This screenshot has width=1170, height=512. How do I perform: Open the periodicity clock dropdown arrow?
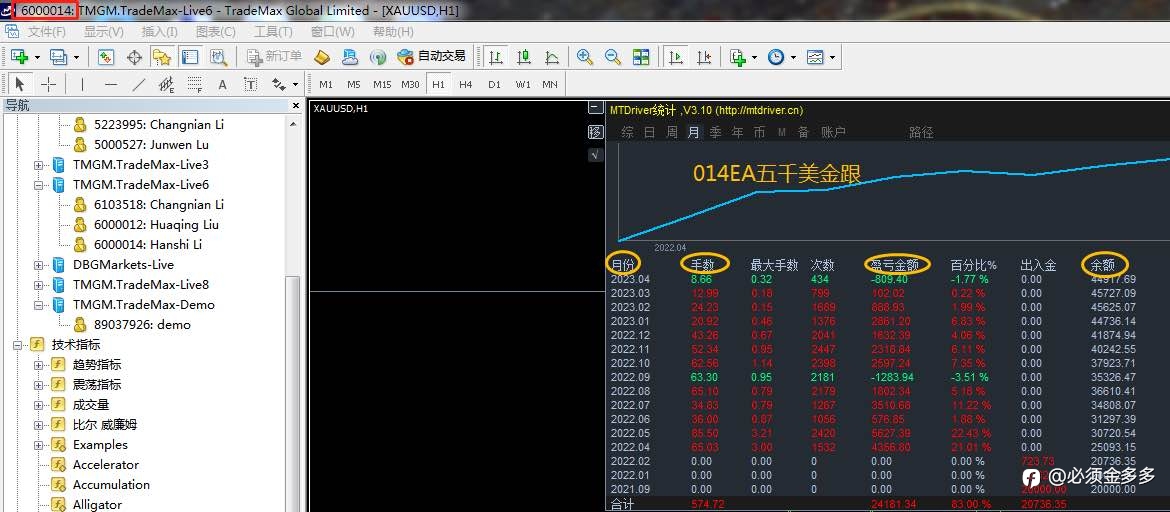[x=793, y=57]
